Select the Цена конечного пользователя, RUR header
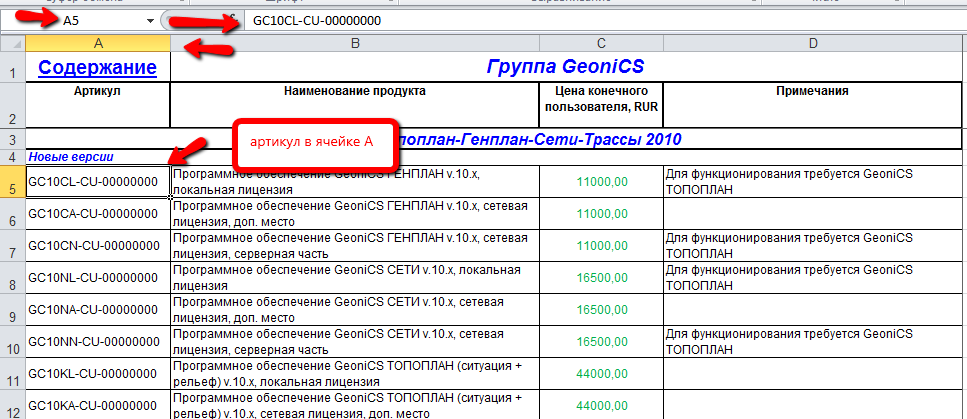Viewport: 967px width, 419px height. pyautogui.click(x=601, y=105)
